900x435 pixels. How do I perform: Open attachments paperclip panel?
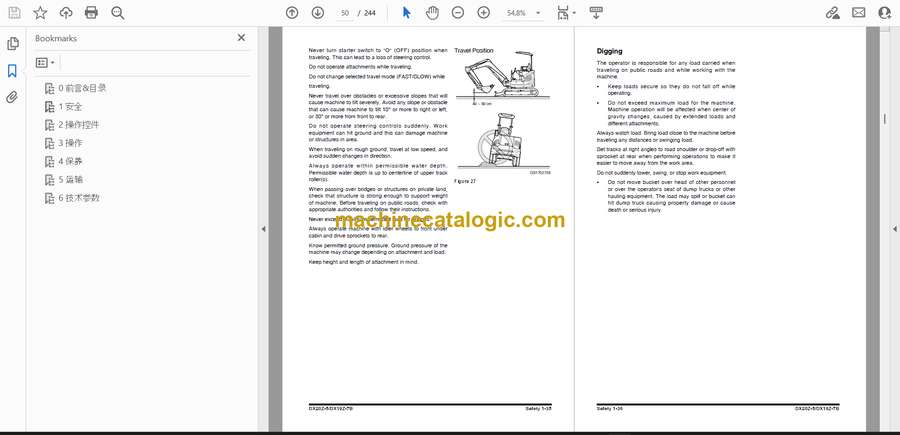12,98
